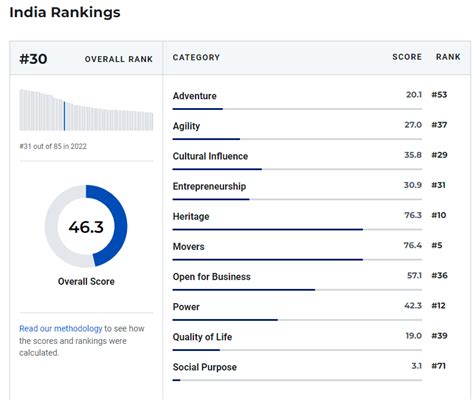
Task: Select the 'Movers' category name
Action: (189, 247)
